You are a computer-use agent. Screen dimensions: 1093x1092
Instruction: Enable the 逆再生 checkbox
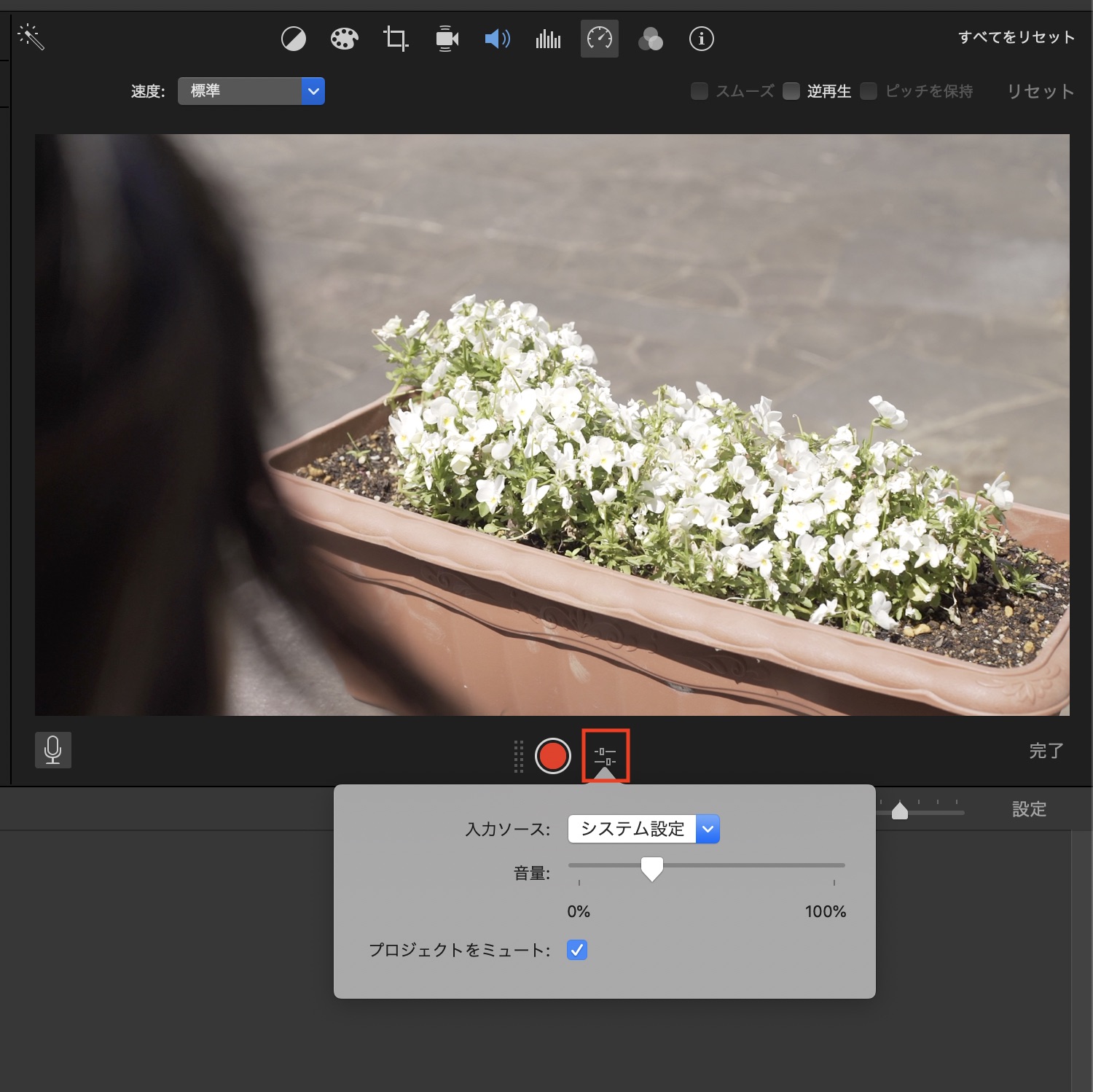(791, 91)
